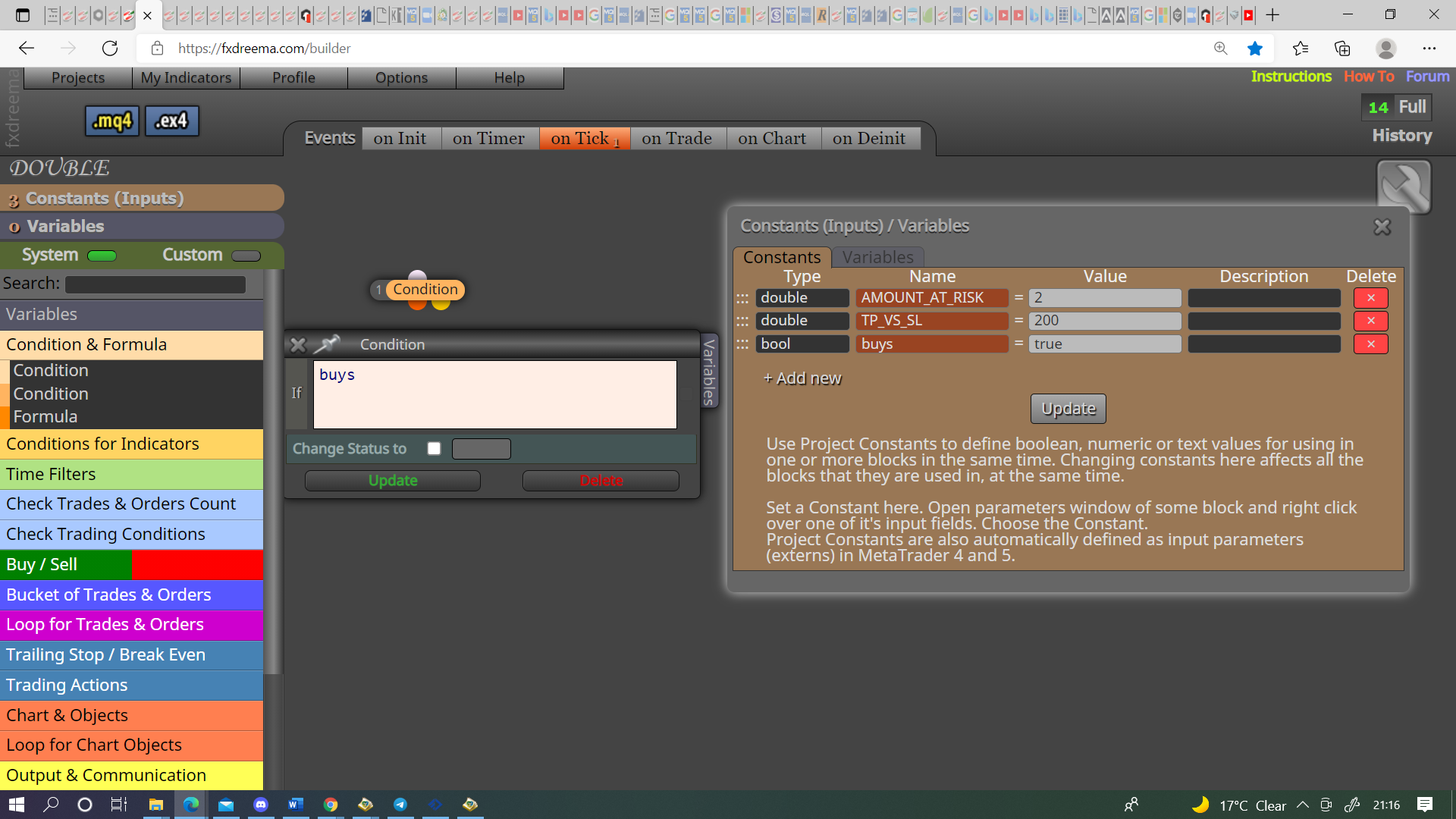Click + Add new constant link

802,378
